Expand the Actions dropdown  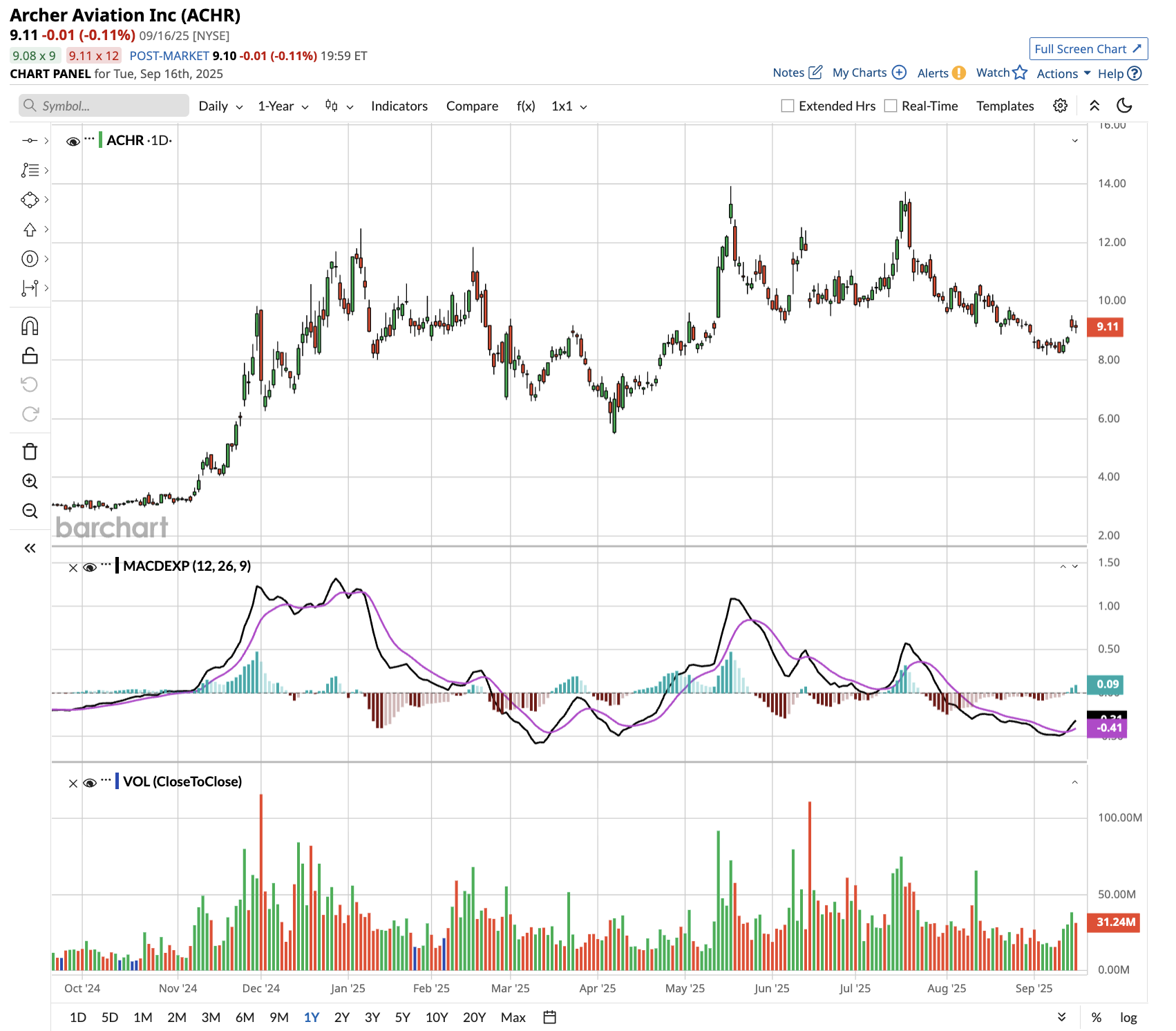(x=1063, y=73)
